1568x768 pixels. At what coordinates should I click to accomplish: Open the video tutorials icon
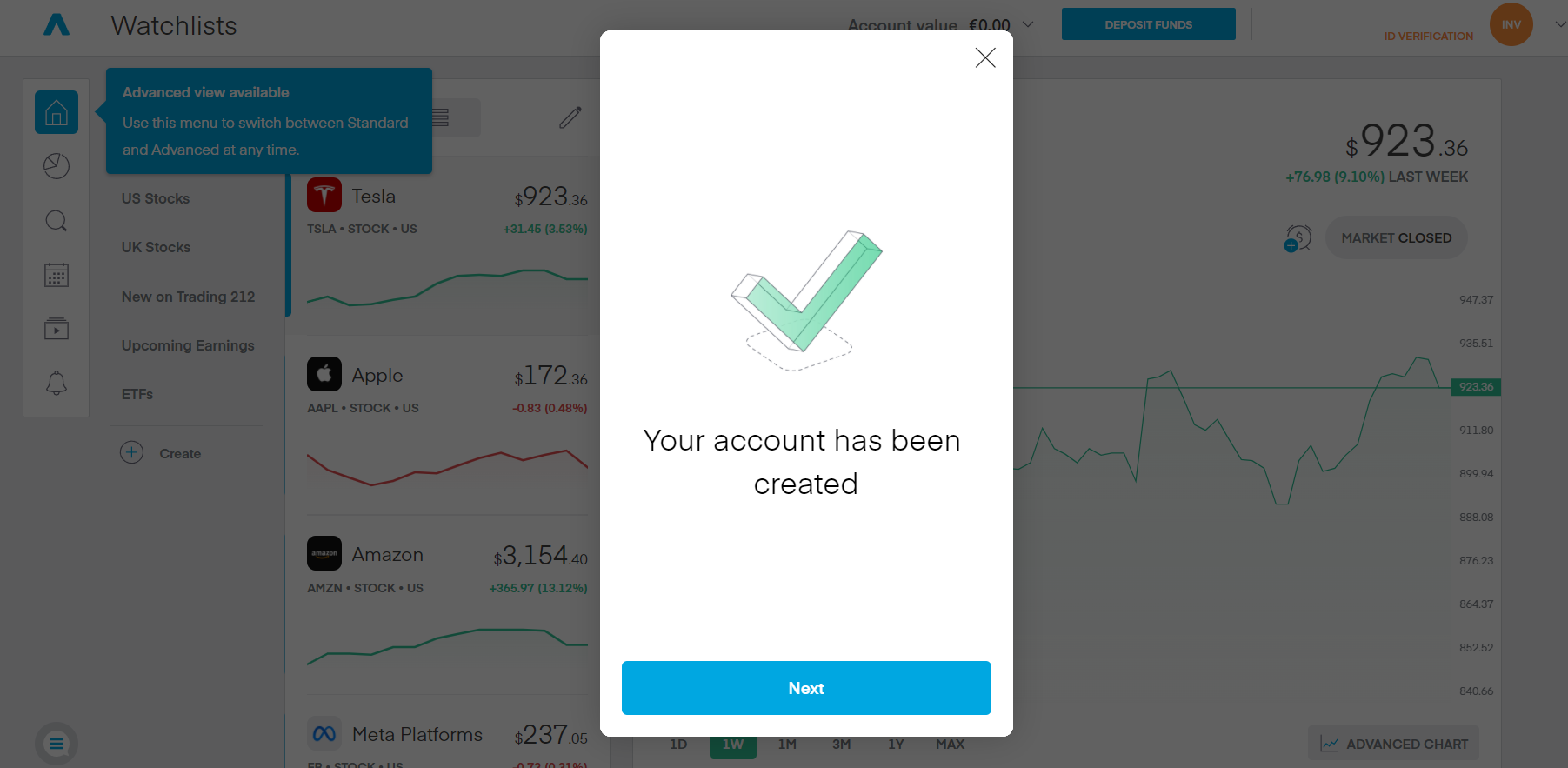57,330
